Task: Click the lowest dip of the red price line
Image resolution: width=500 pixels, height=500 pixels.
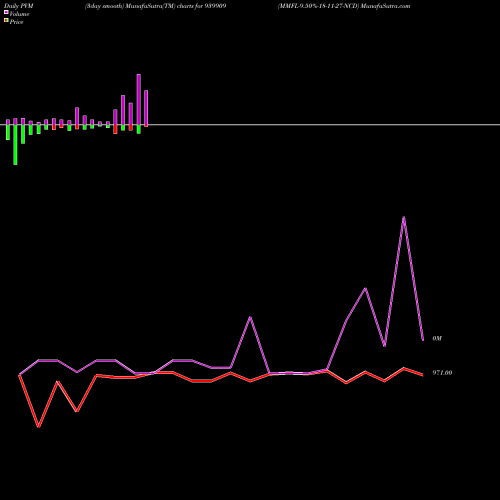Action: click(39, 426)
